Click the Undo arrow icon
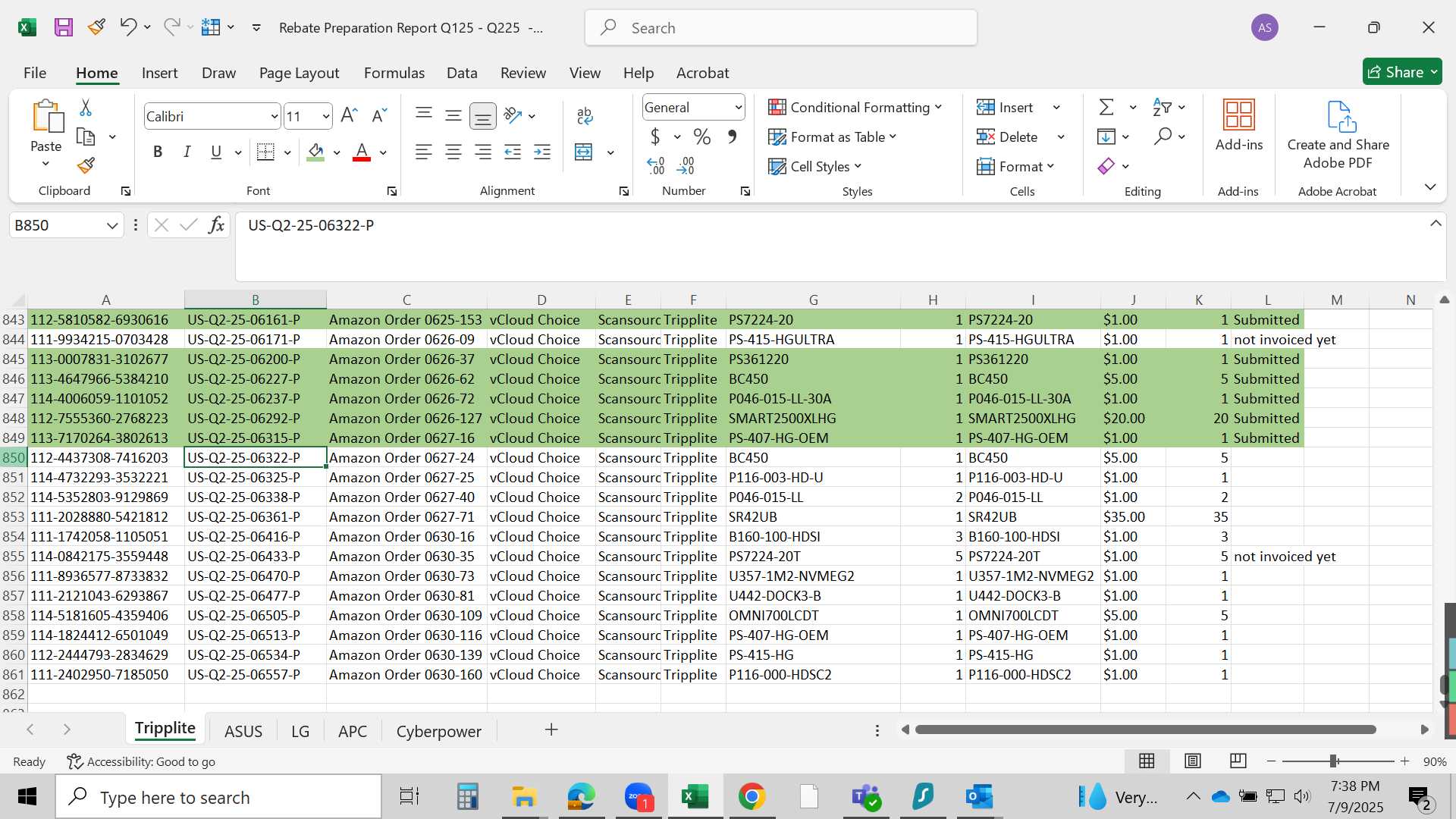This screenshot has height=819, width=1456. [127, 27]
